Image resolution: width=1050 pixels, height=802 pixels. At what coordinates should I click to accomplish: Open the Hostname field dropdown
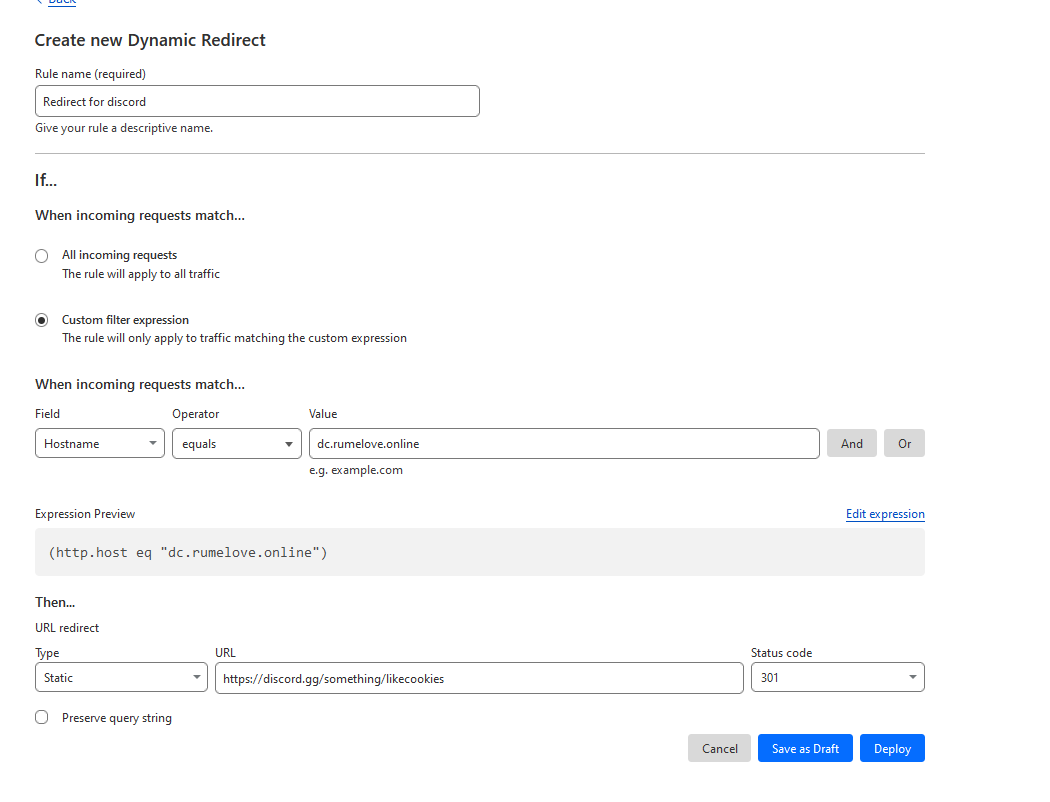(99, 443)
